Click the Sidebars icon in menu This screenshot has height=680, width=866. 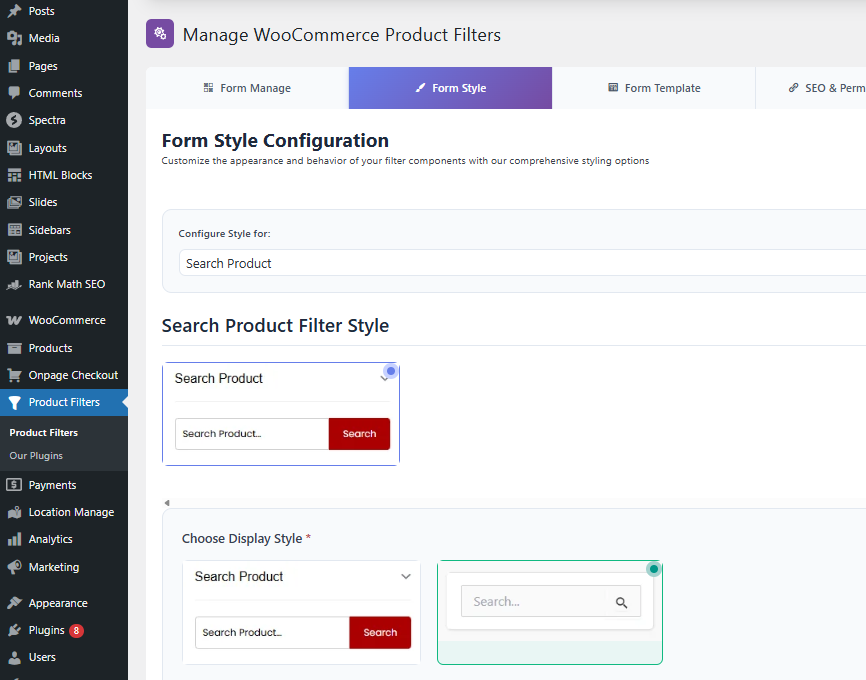pyautogui.click(x=14, y=230)
